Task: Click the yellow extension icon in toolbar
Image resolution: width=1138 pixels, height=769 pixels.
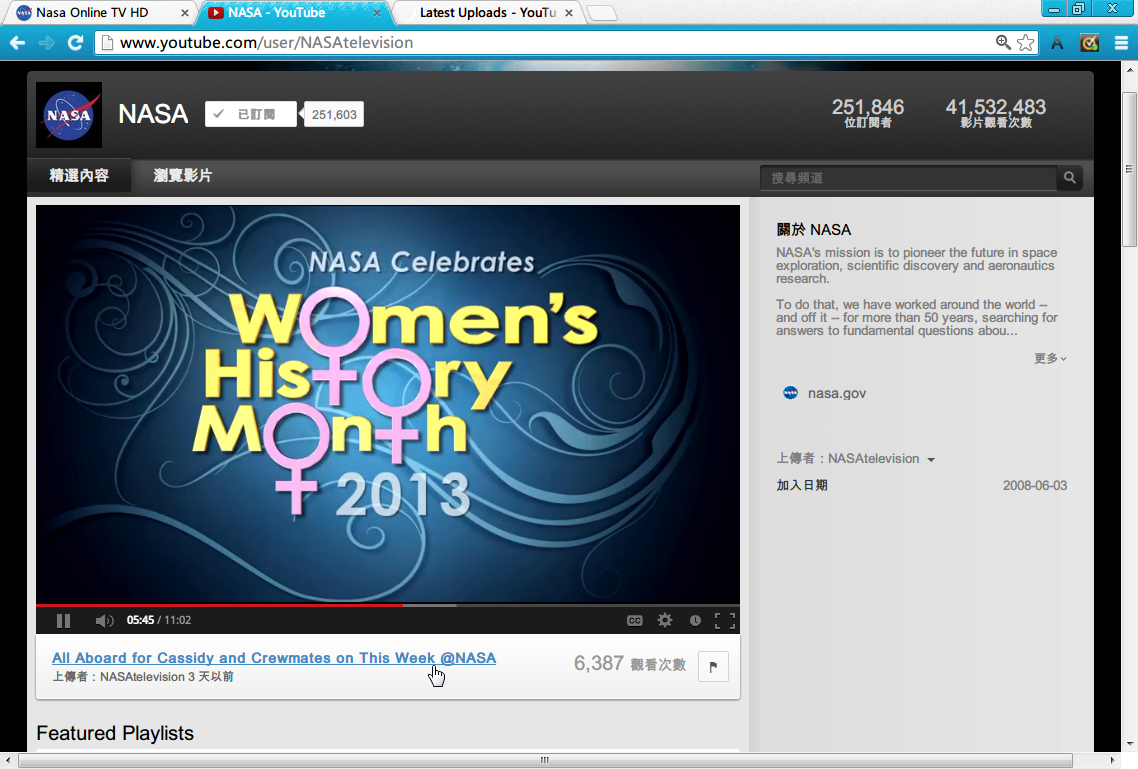Action: (1089, 43)
